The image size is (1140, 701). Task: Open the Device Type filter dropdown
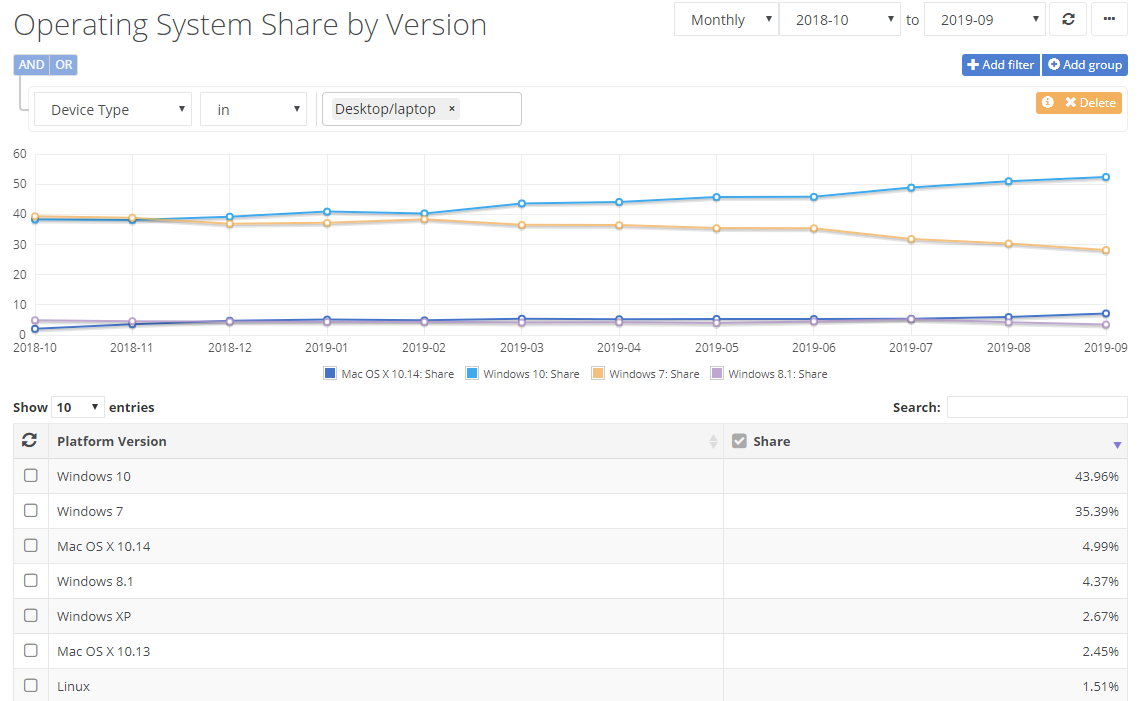pyautogui.click(x=113, y=109)
